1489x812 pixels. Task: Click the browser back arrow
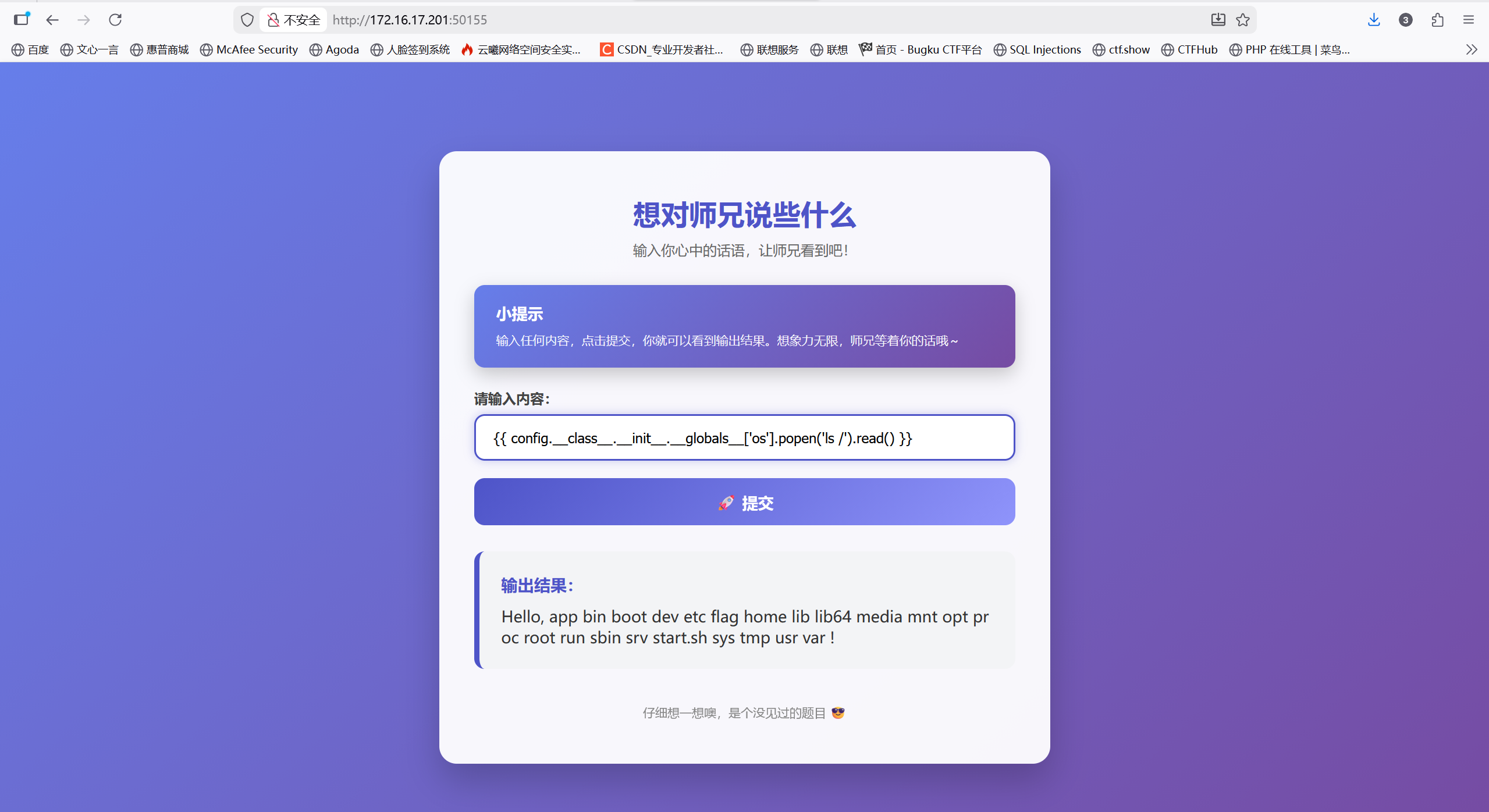(52, 20)
